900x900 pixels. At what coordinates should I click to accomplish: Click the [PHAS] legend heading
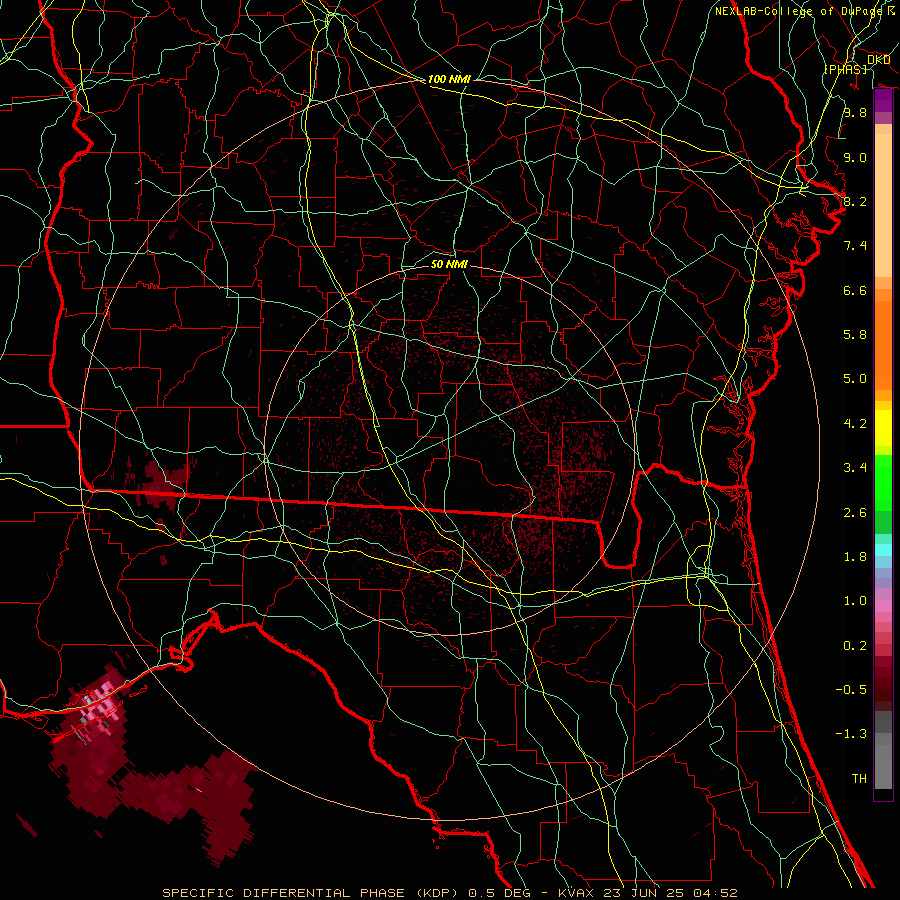tap(845, 69)
